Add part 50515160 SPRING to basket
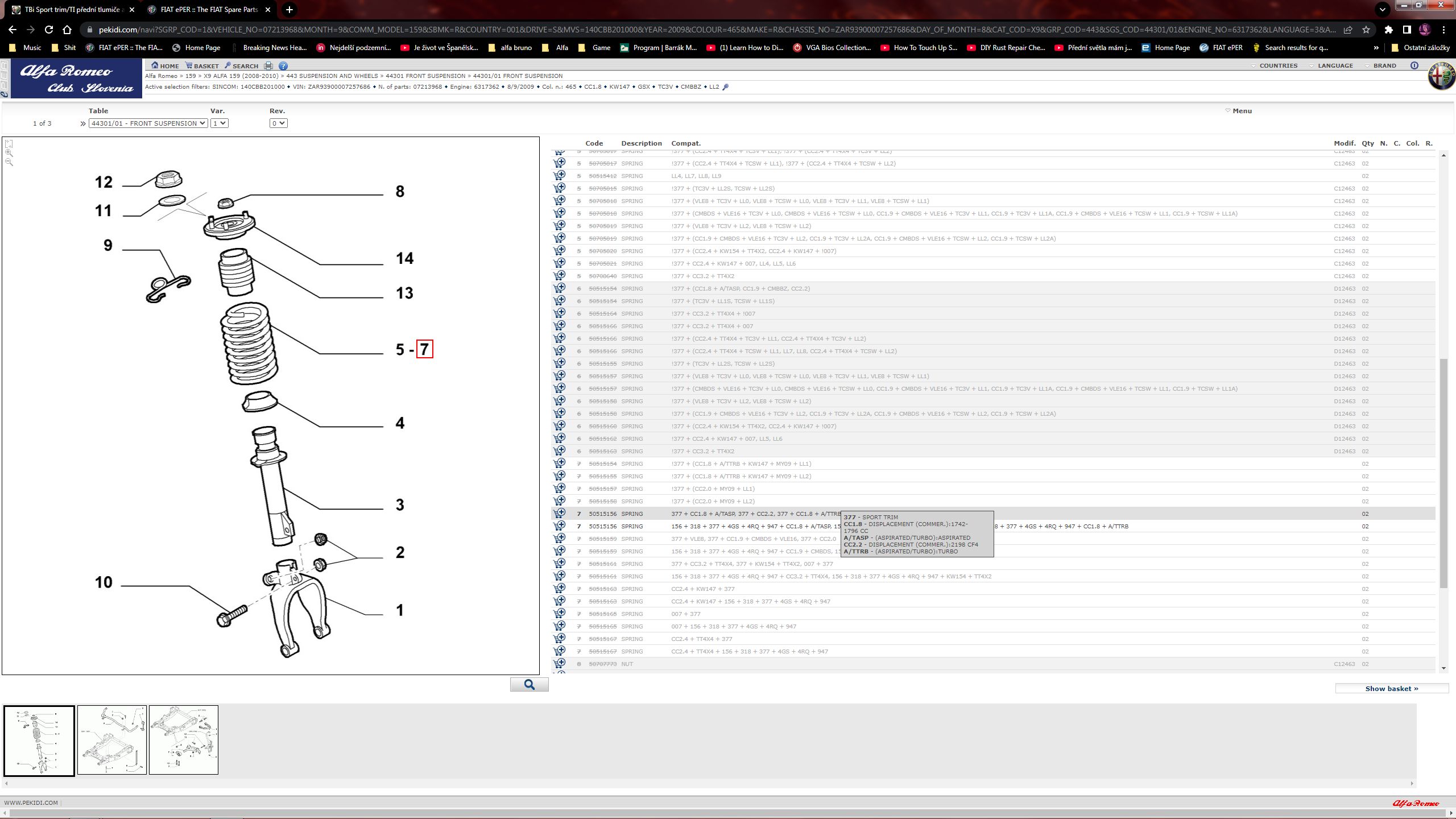This screenshot has width=1456, height=819. click(x=560, y=425)
